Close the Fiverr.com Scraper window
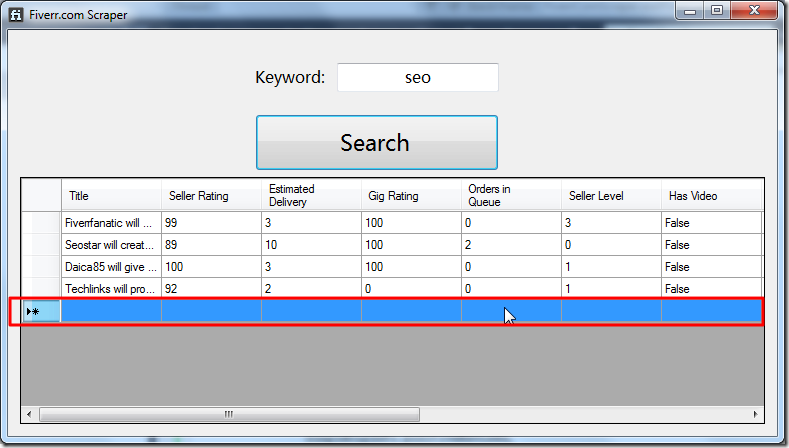Image resolution: width=789 pixels, height=448 pixels. point(754,11)
